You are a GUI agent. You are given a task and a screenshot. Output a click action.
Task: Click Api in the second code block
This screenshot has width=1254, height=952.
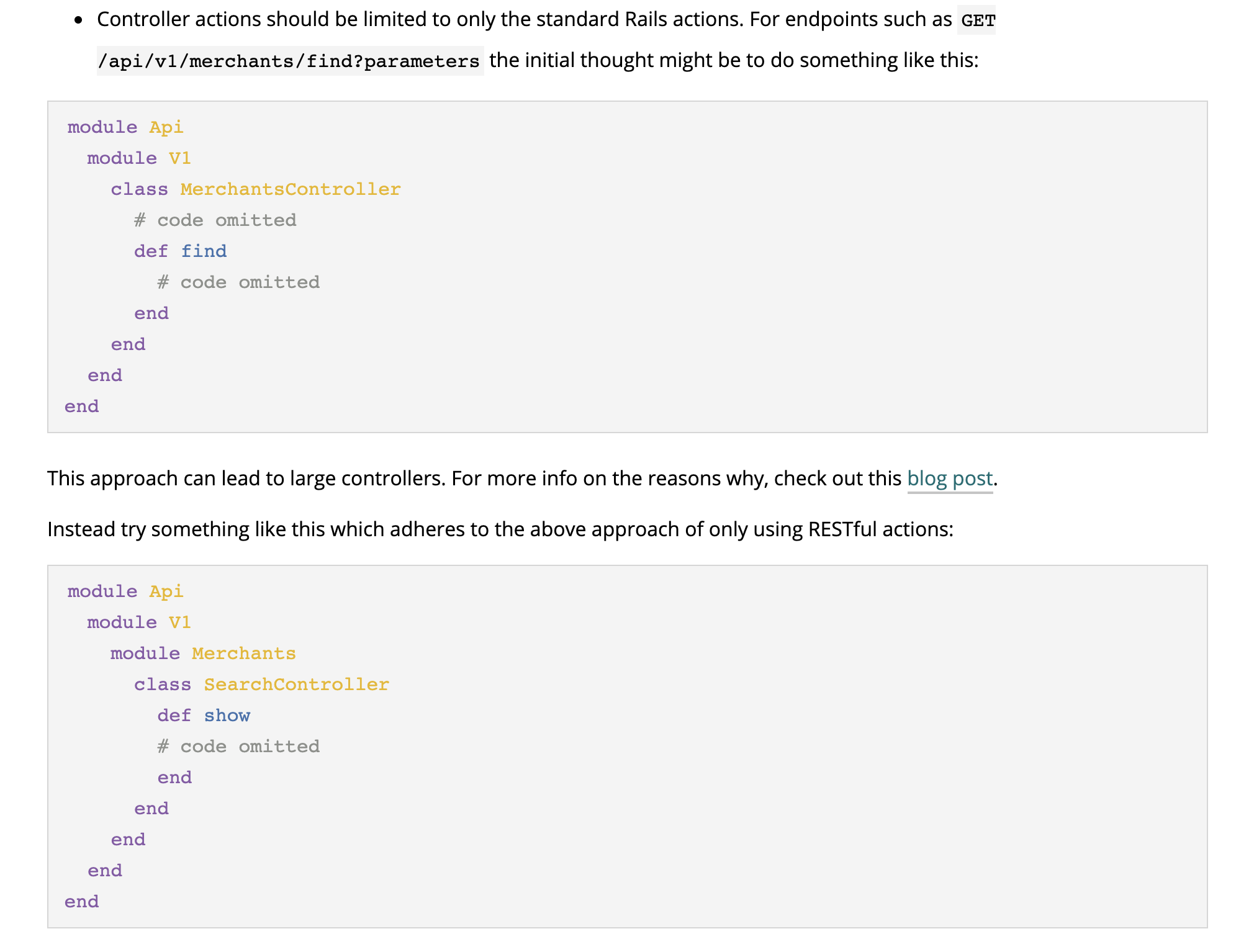point(166,591)
